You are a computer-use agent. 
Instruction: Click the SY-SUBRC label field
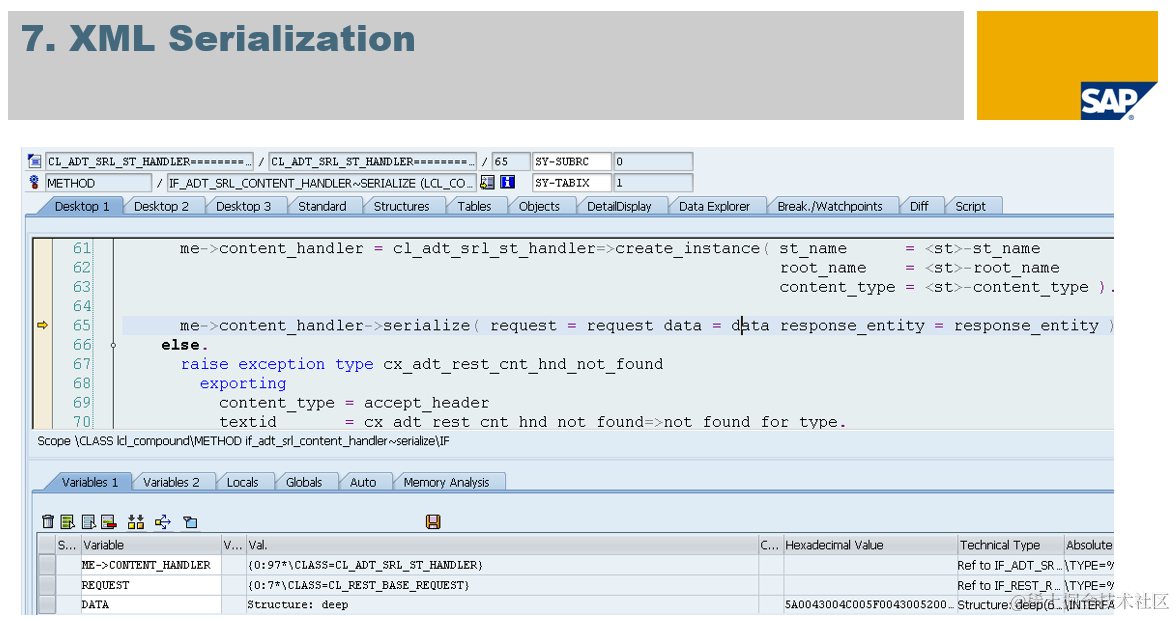point(571,161)
